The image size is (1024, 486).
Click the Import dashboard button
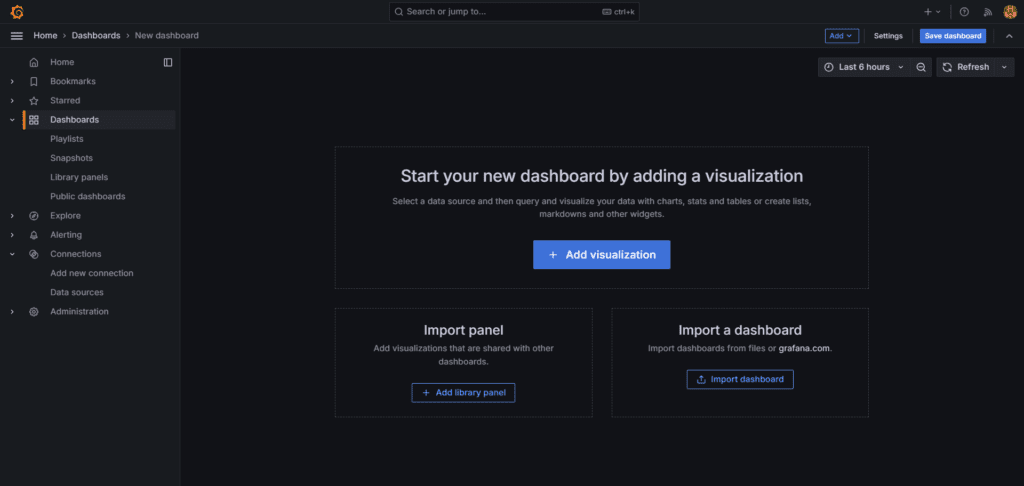pos(740,380)
